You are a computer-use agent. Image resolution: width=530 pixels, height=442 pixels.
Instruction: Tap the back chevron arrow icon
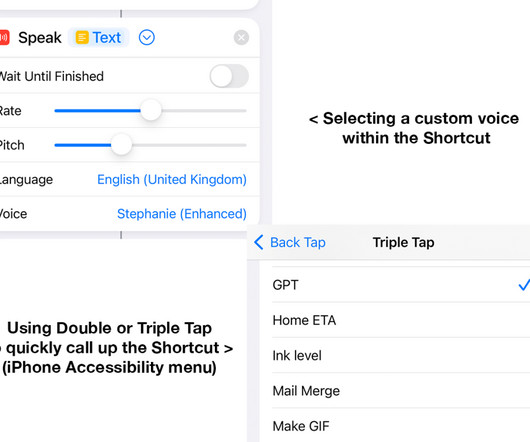pos(259,242)
